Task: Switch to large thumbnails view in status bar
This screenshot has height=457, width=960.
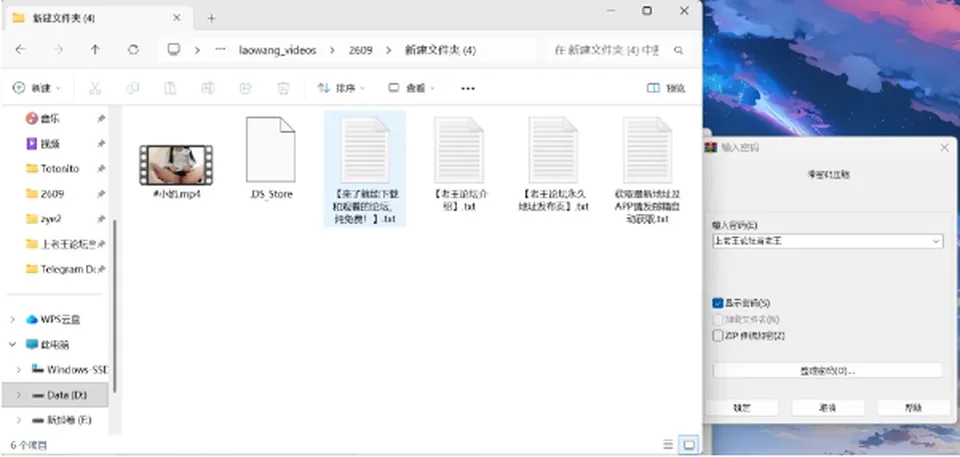Action: click(689, 444)
